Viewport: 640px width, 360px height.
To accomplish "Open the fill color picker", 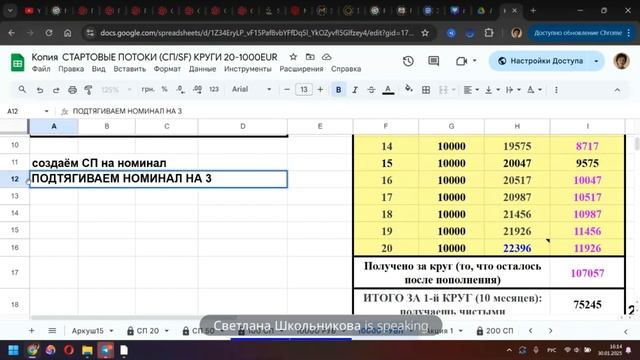I will pyautogui.click(x=408, y=89).
